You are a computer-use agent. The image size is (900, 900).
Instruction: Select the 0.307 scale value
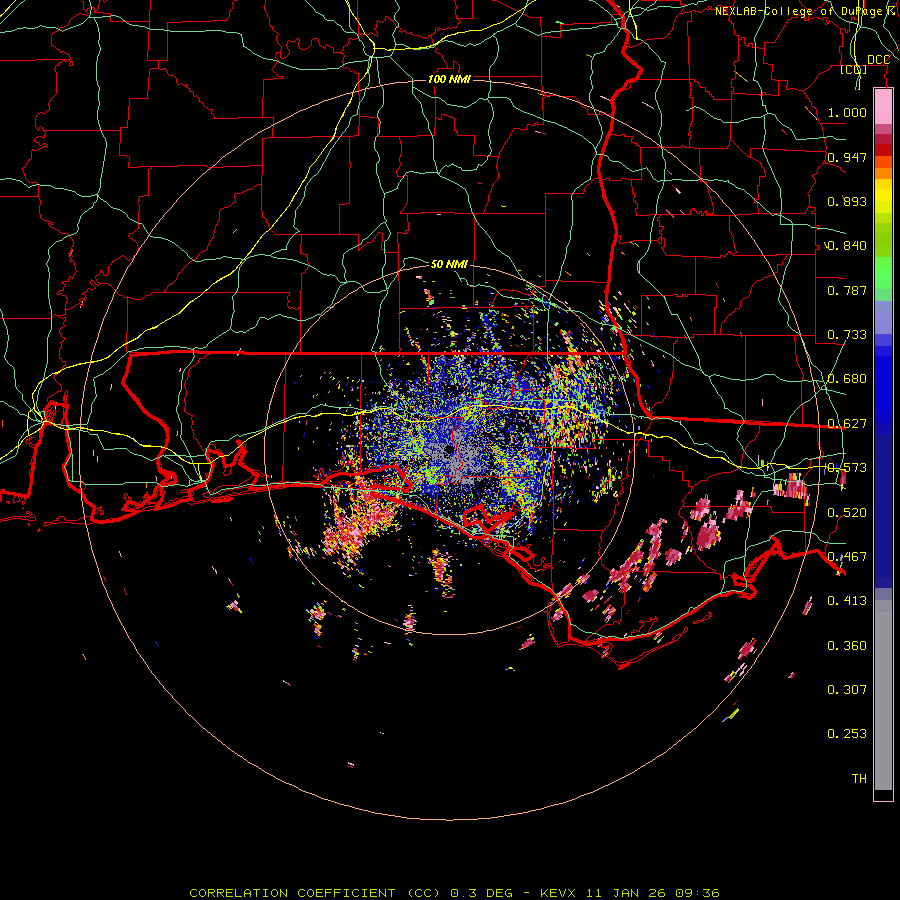pos(847,689)
